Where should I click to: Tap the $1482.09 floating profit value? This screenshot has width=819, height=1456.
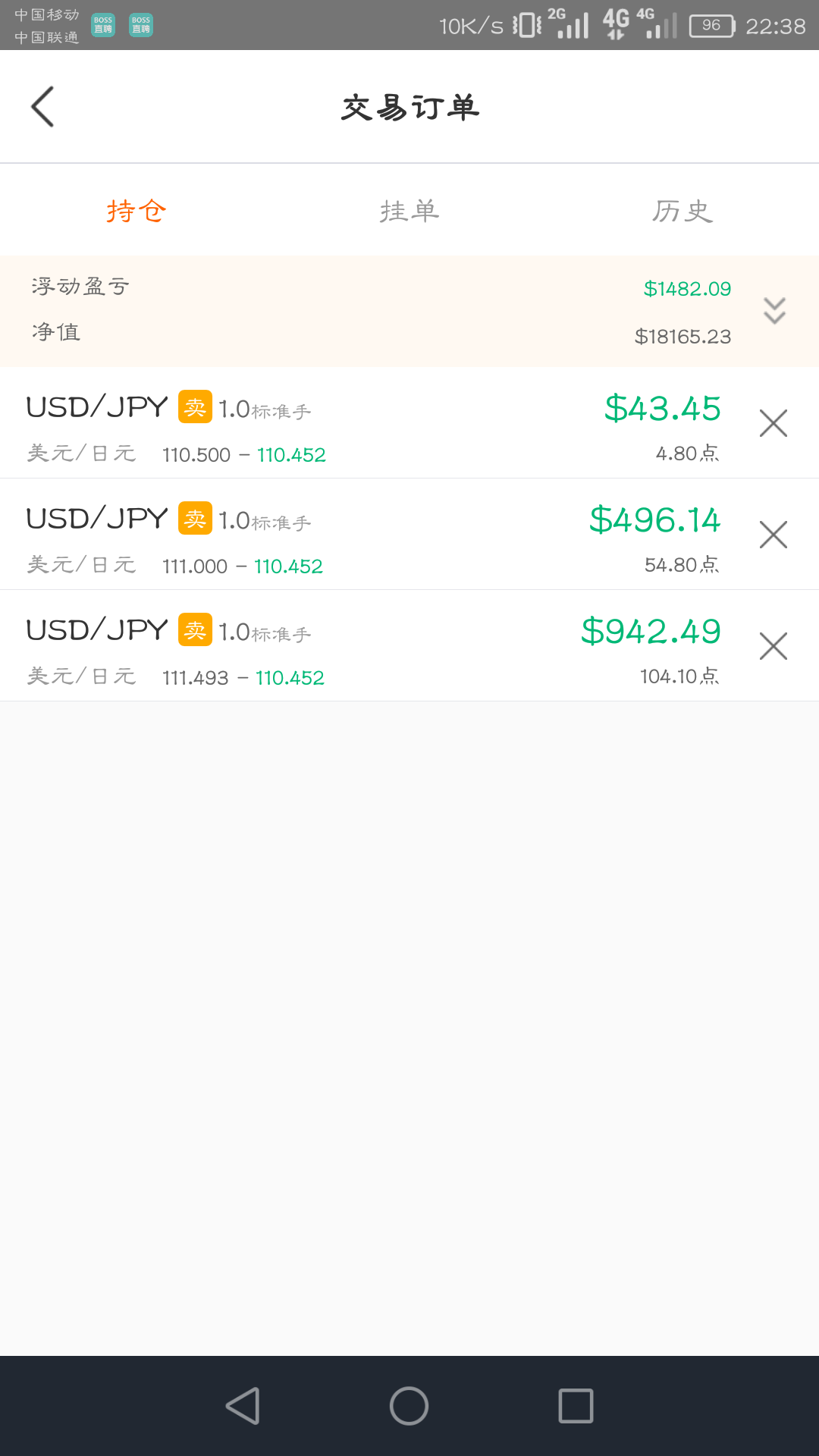pyautogui.click(x=687, y=289)
